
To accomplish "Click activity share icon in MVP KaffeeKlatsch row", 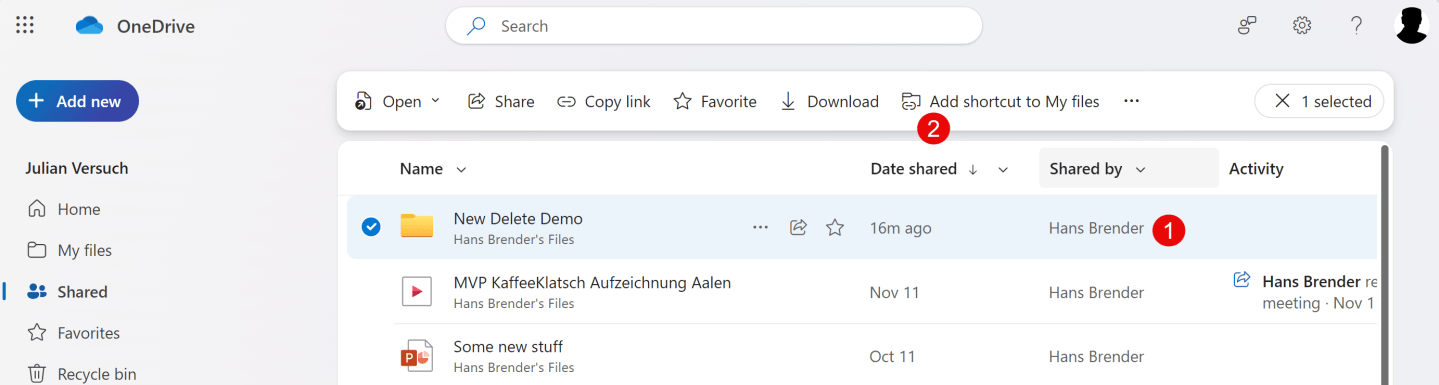I will pyautogui.click(x=1241, y=280).
